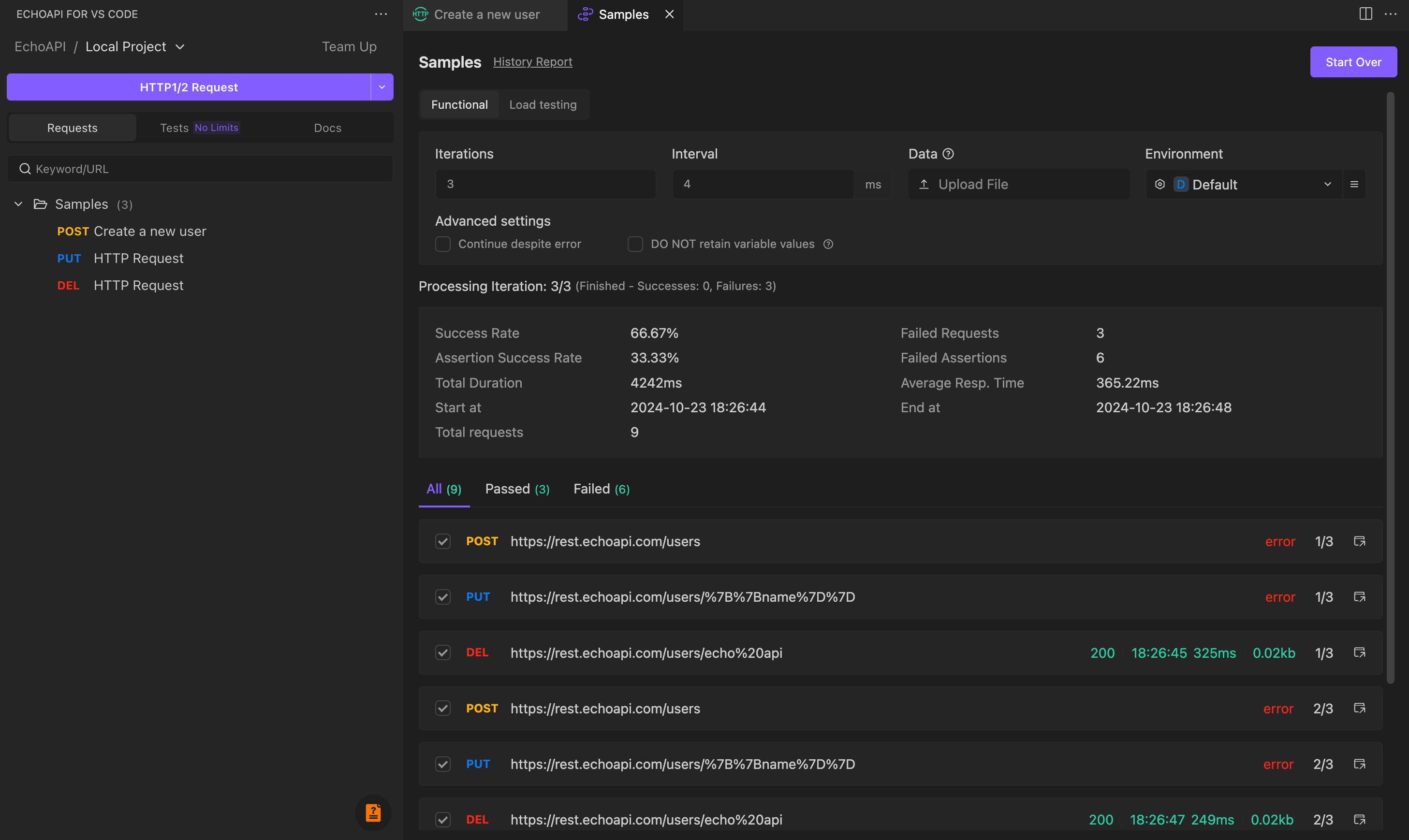The height and width of the screenshot is (840, 1409).
Task: Open the PUT HTTP Request item
Action: pyautogui.click(x=120, y=258)
